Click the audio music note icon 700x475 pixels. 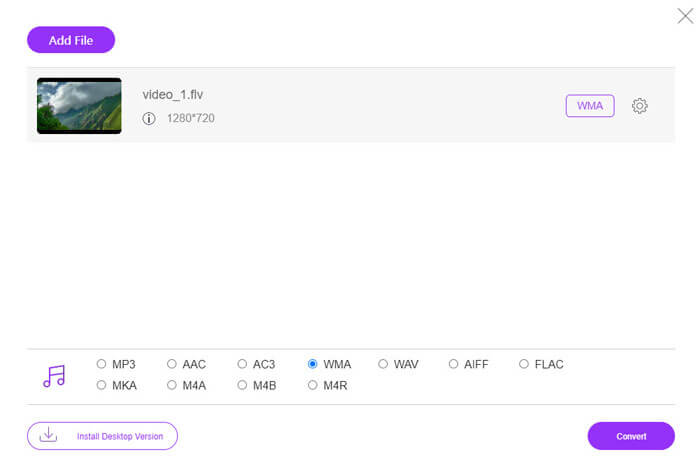54,376
